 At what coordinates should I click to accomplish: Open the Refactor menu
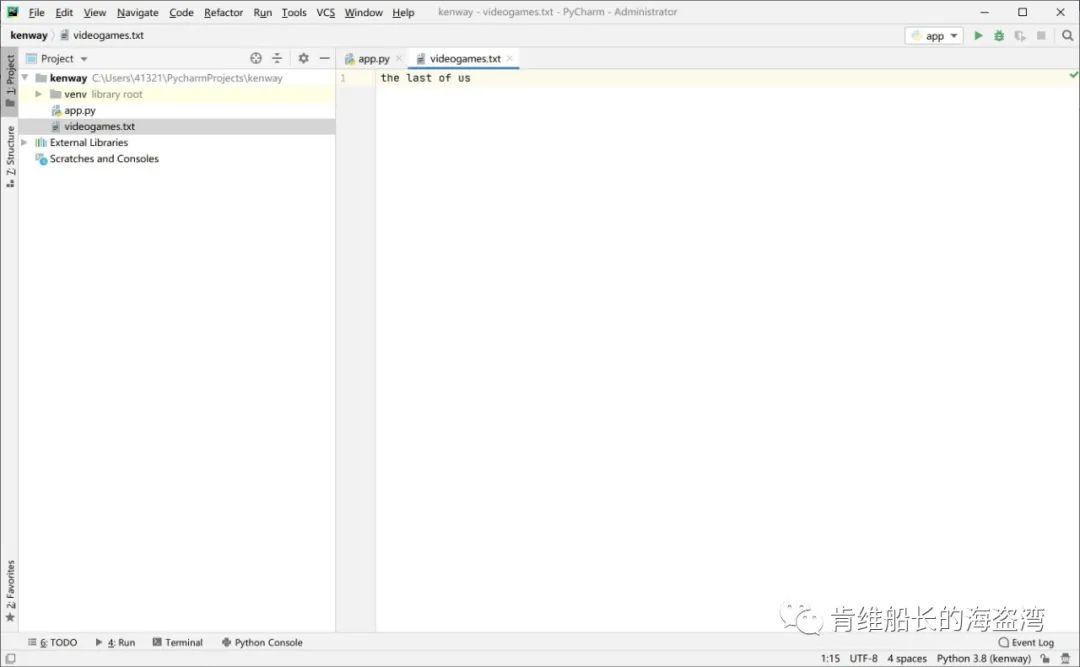coord(223,12)
